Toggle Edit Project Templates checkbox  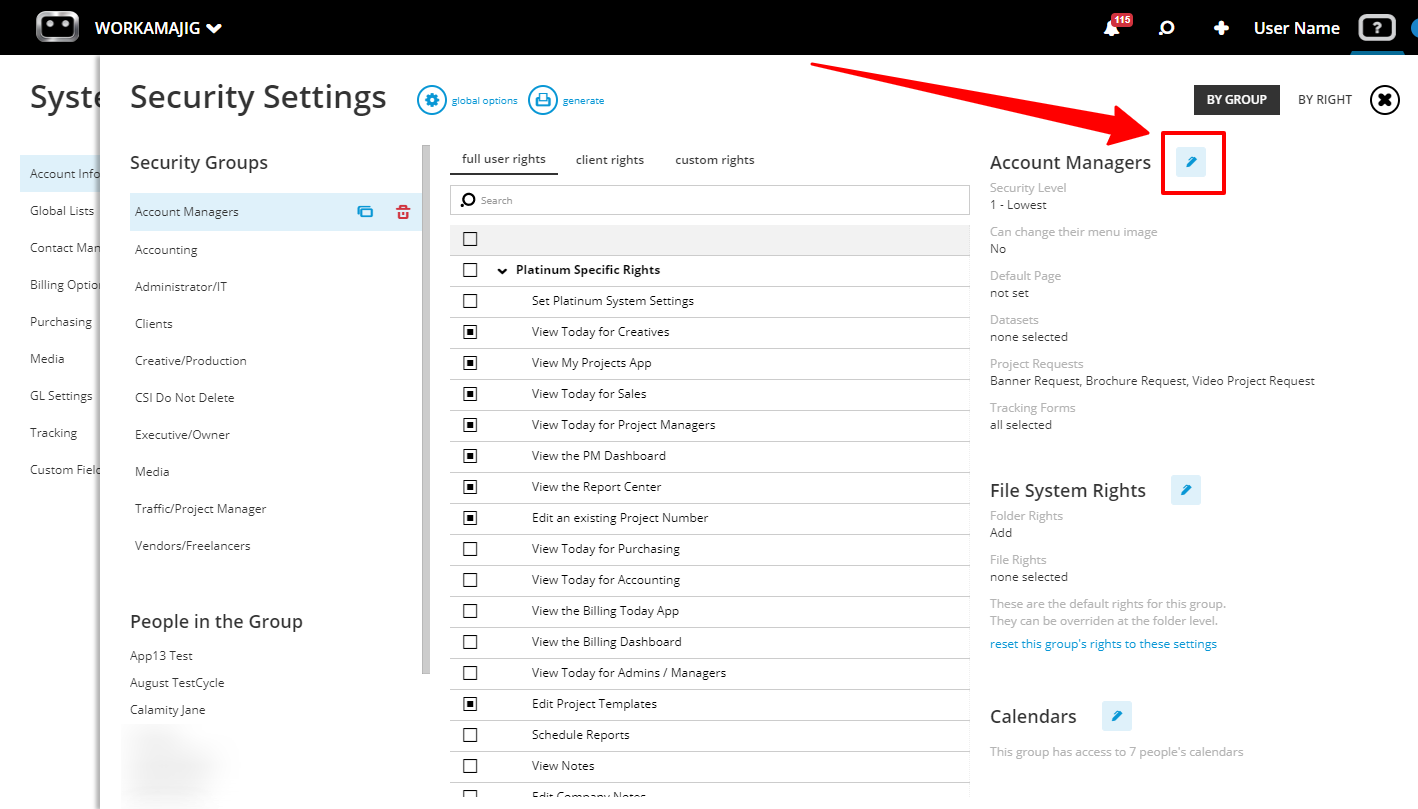click(470, 704)
